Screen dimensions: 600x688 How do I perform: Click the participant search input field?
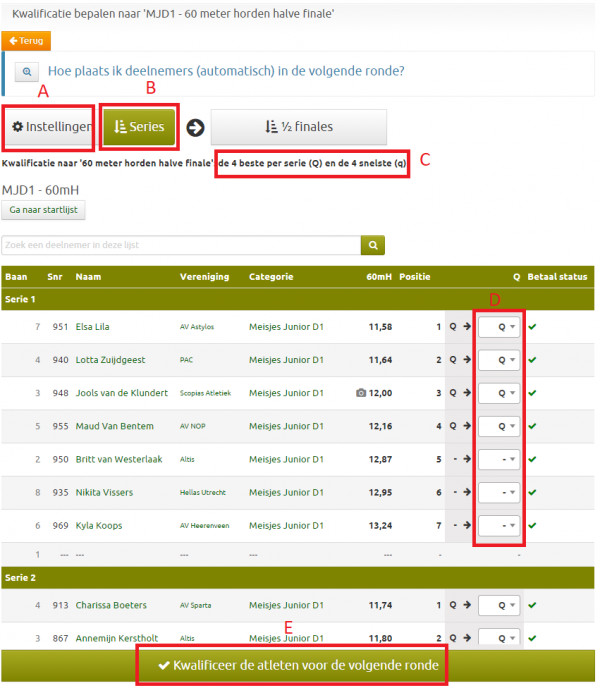tap(181, 245)
